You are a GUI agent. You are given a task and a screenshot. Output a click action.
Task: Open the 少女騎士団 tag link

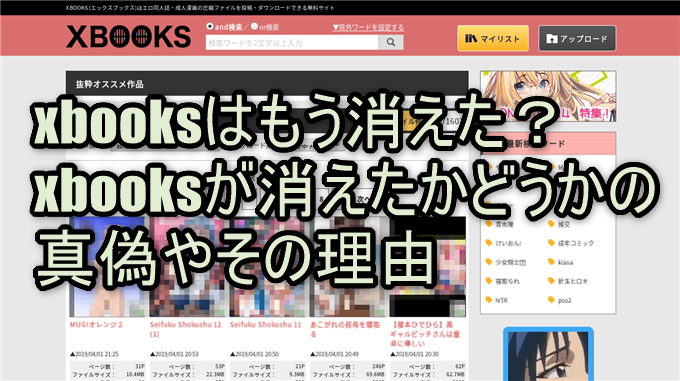[x=510, y=262]
